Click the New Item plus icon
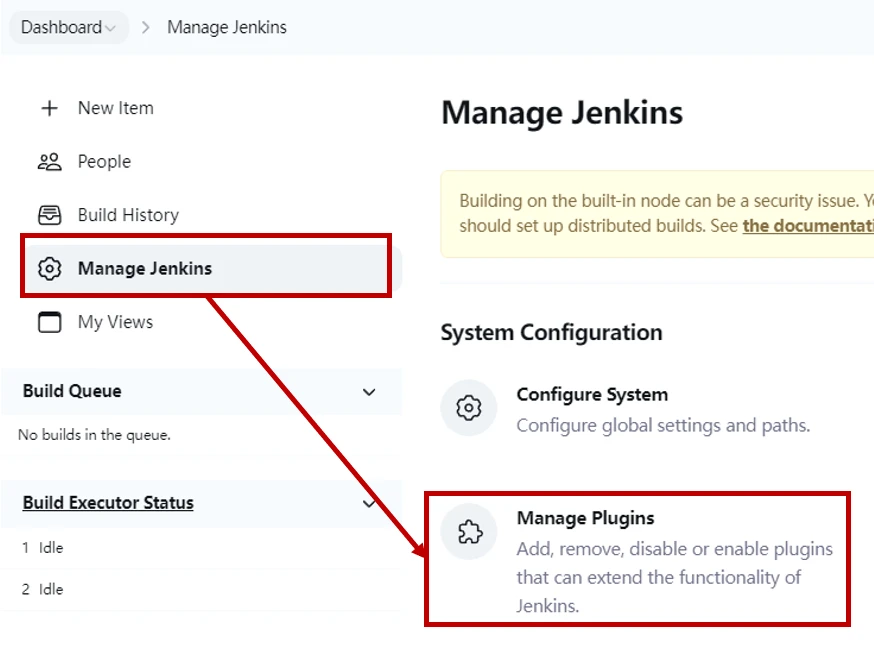Viewport: 874px width, 648px height. 49,108
